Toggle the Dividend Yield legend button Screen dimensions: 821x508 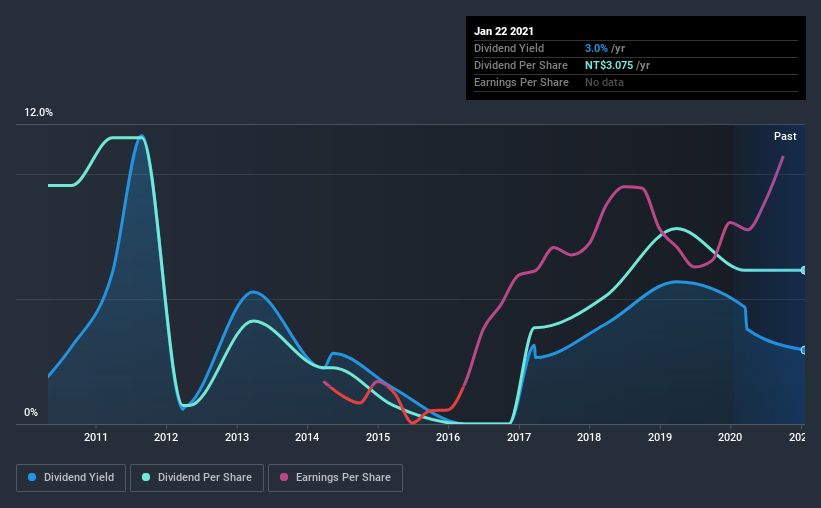tap(71, 478)
